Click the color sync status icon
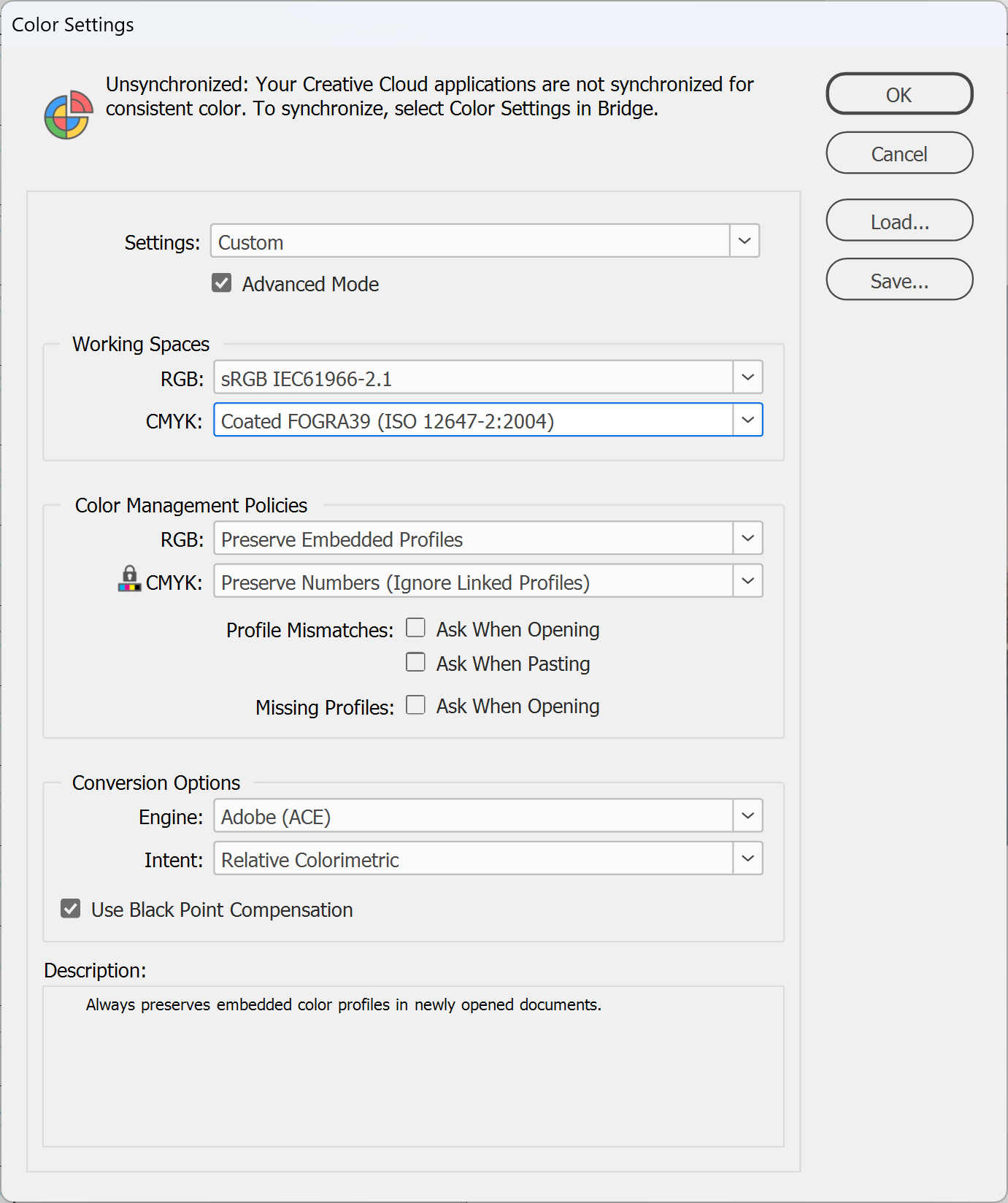The image size is (1008, 1203). coord(69,115)
